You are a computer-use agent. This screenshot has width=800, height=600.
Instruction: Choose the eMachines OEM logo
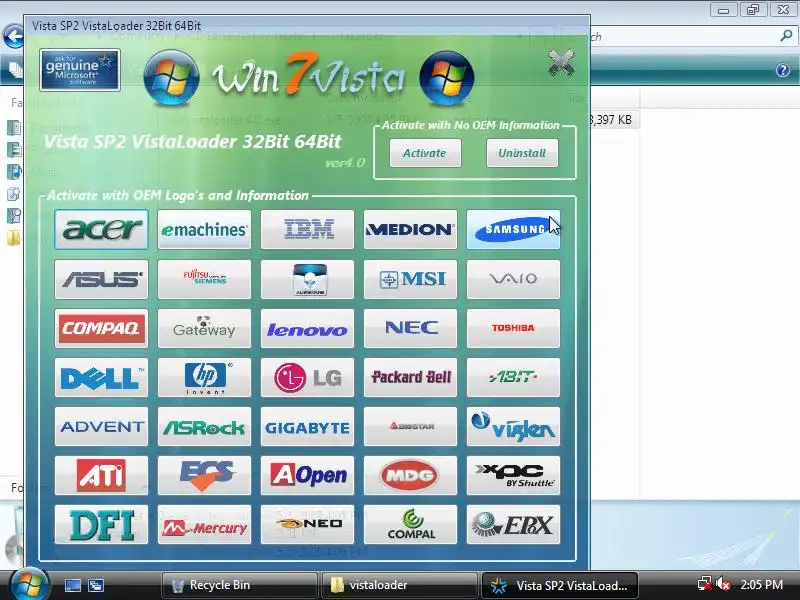[204, 230]
